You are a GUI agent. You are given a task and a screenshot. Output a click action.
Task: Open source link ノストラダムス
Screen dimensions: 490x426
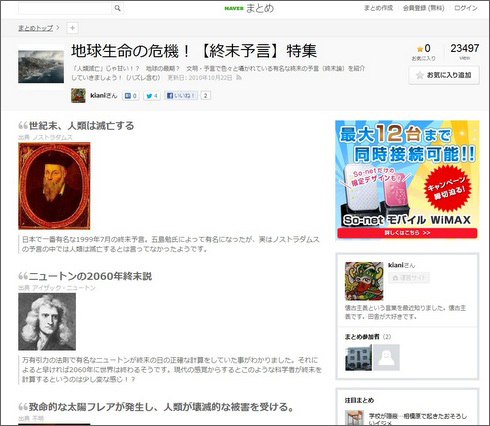pos(52,137)
